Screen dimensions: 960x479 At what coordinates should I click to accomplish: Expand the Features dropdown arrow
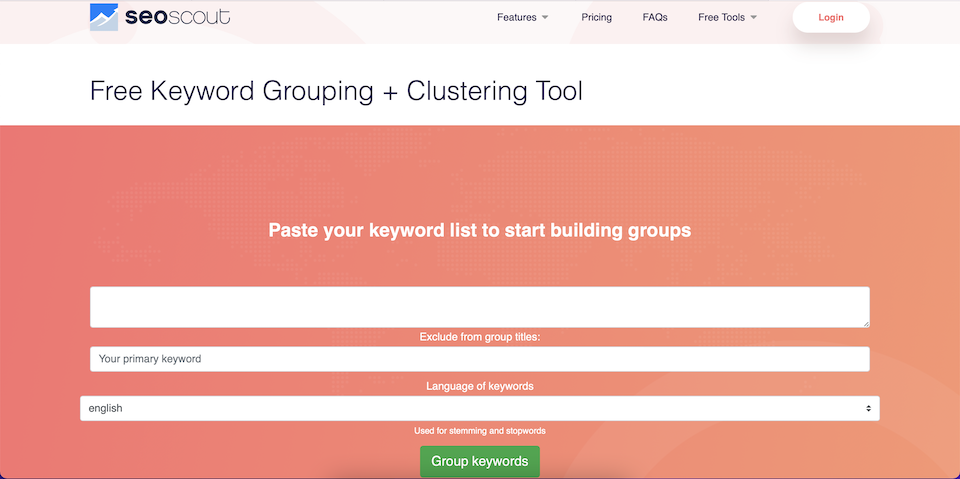tap(545, 17)
